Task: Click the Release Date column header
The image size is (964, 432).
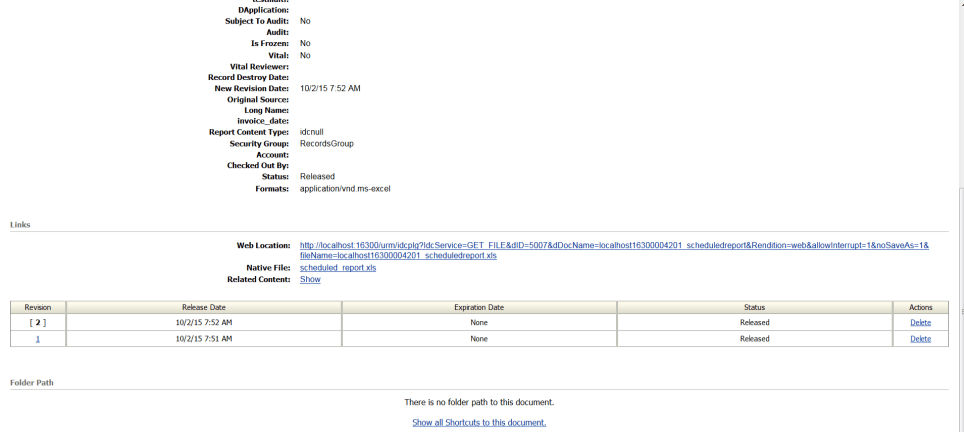Action: coord(203,307)
